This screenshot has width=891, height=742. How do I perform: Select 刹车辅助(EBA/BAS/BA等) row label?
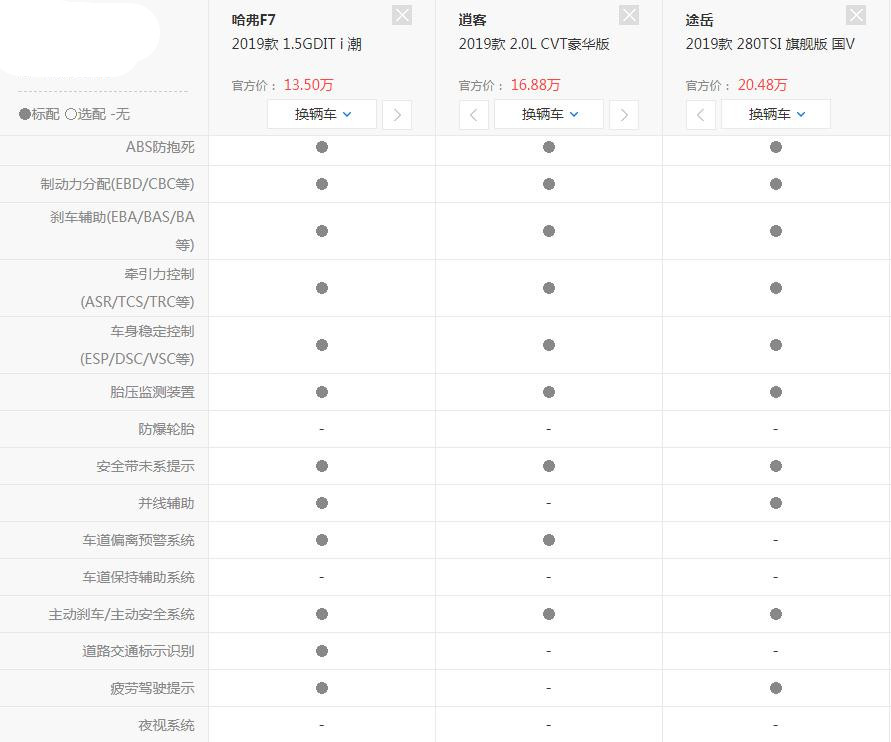pyautogui.click(x=122, y=231)
